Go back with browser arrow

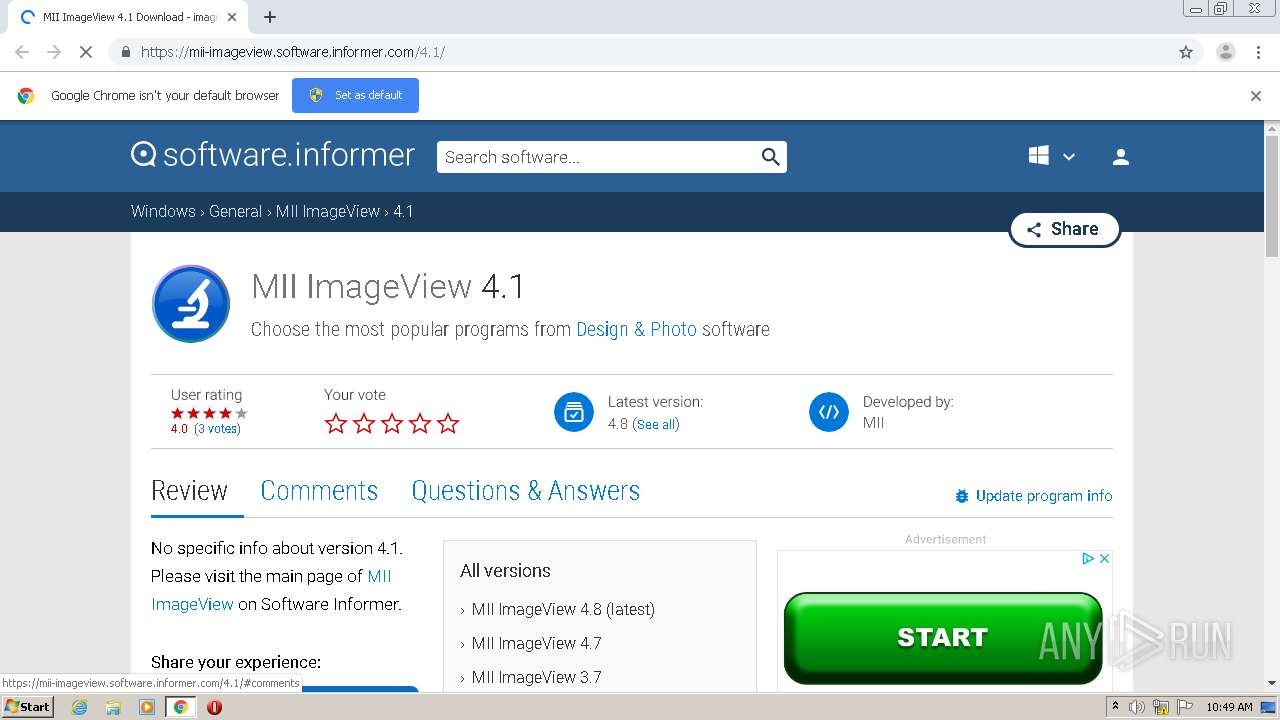pyautogui.click(x=22, y=52)
